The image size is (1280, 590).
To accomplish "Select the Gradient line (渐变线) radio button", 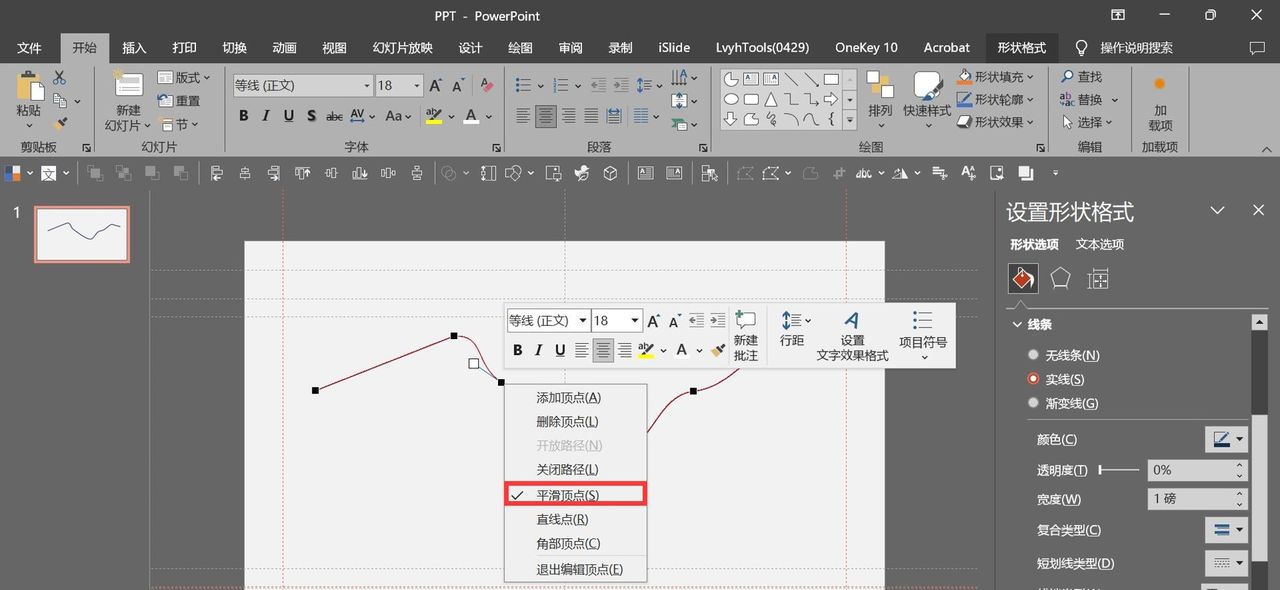I will tap(1034, 403).
